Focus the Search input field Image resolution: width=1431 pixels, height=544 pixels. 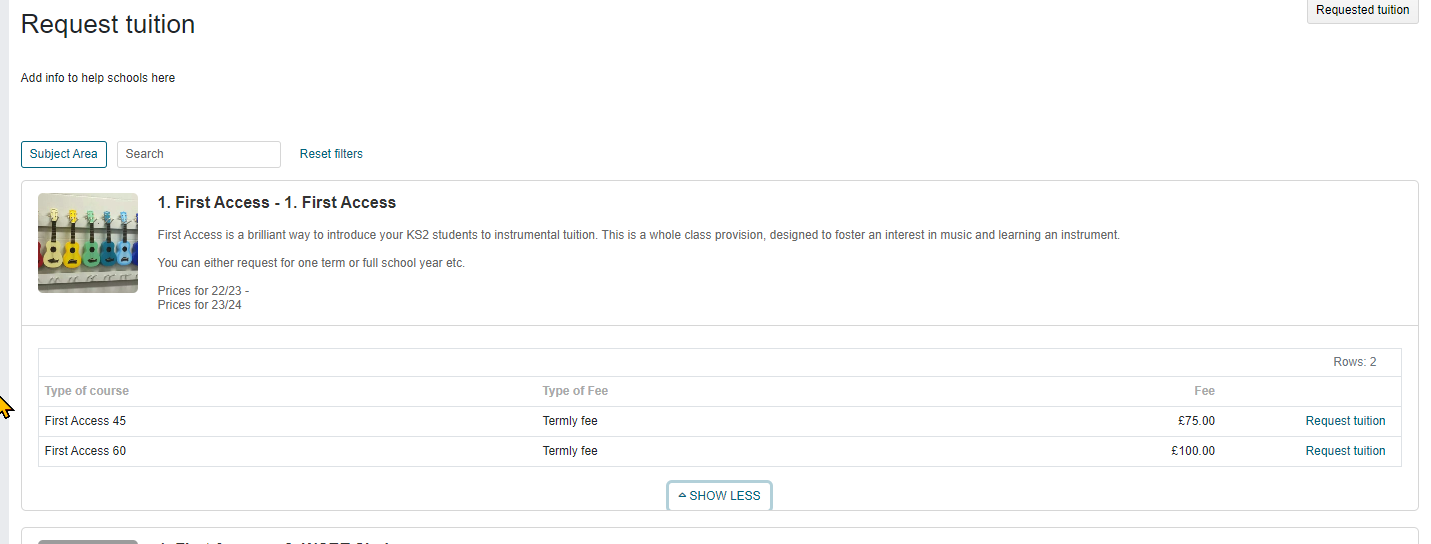199,154
